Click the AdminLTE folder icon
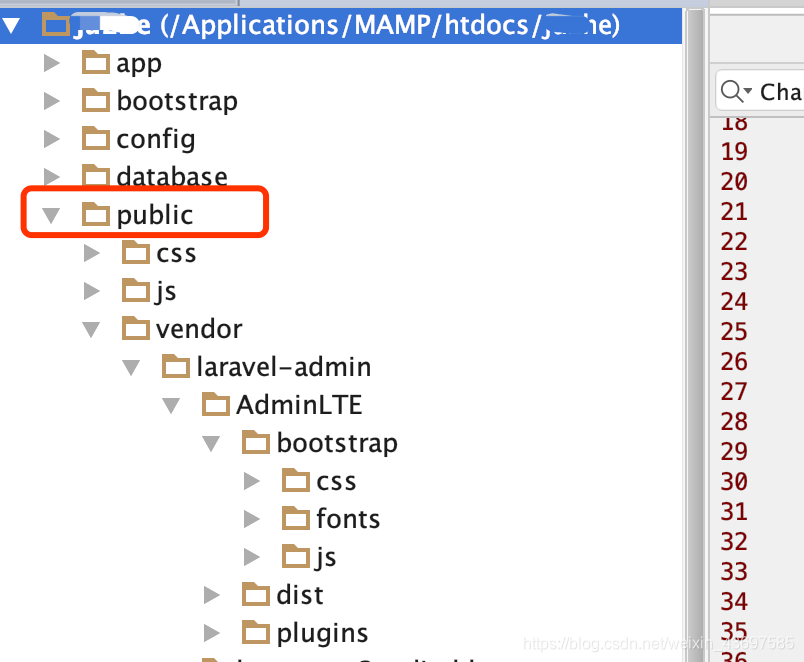The width and height of the screenshot is (804, 662). (216, 404)
